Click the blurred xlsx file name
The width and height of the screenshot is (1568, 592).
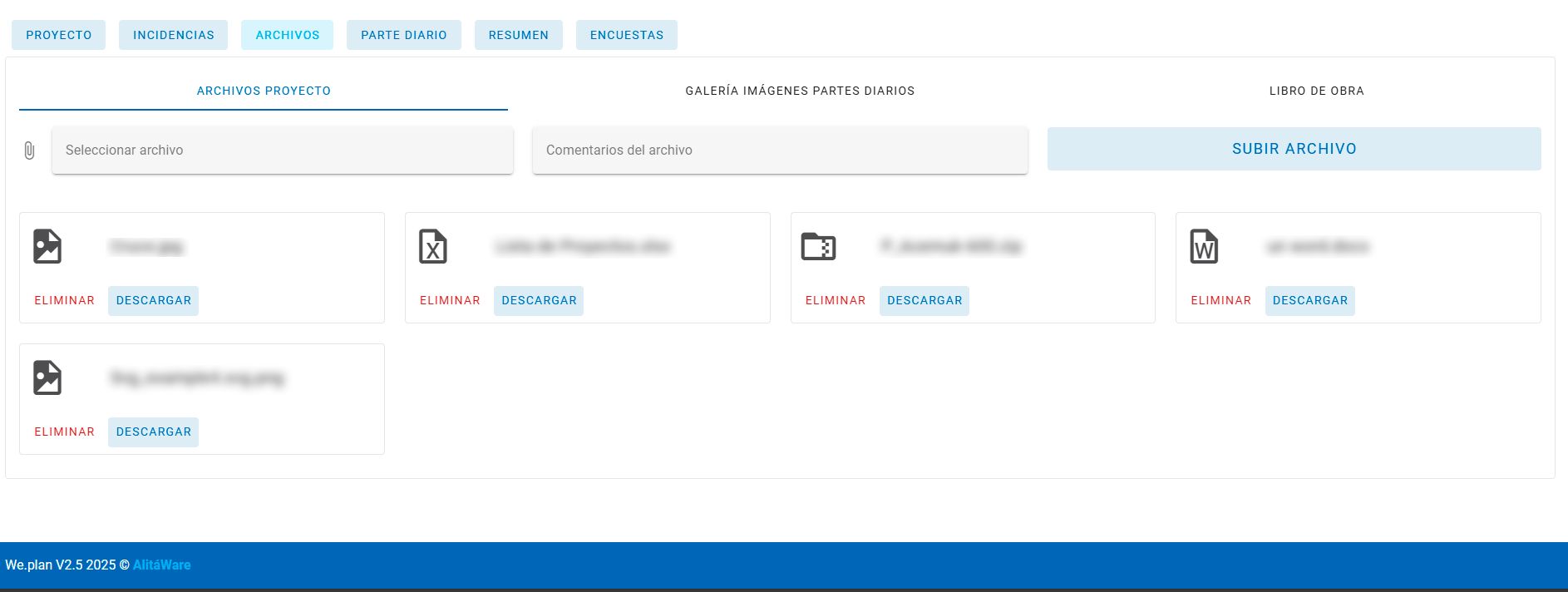(582, 246)
